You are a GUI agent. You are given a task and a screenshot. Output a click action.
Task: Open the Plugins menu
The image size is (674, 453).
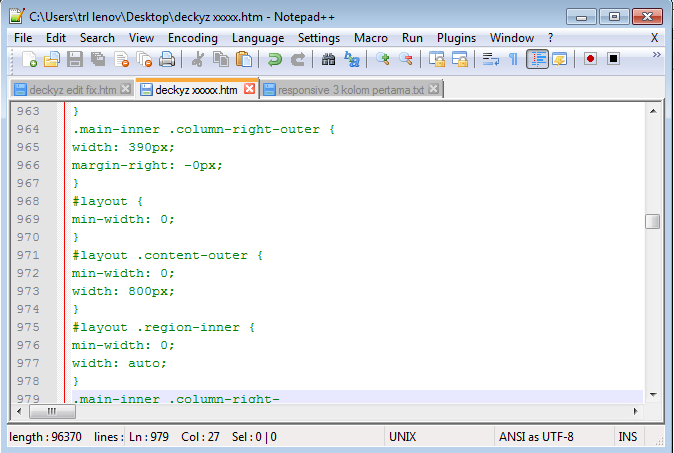point(456,38)
